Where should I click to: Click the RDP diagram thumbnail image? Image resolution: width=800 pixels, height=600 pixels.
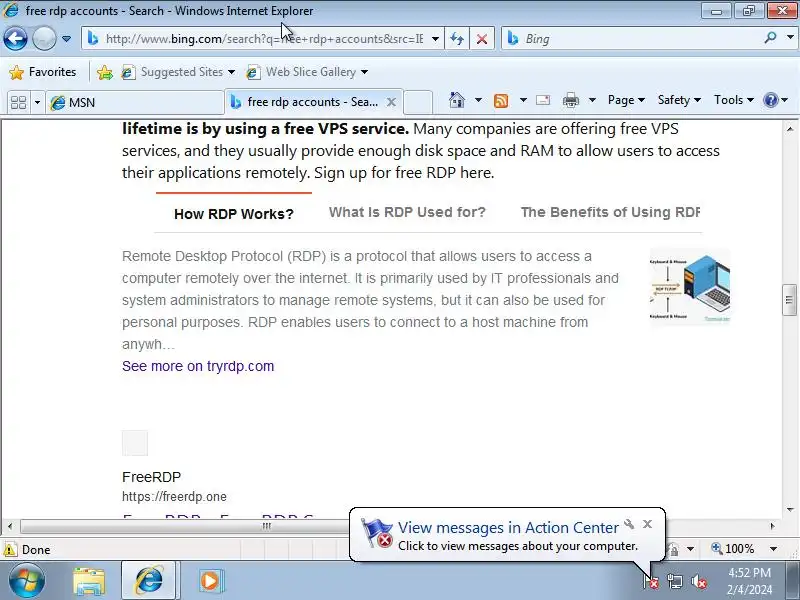690,286
